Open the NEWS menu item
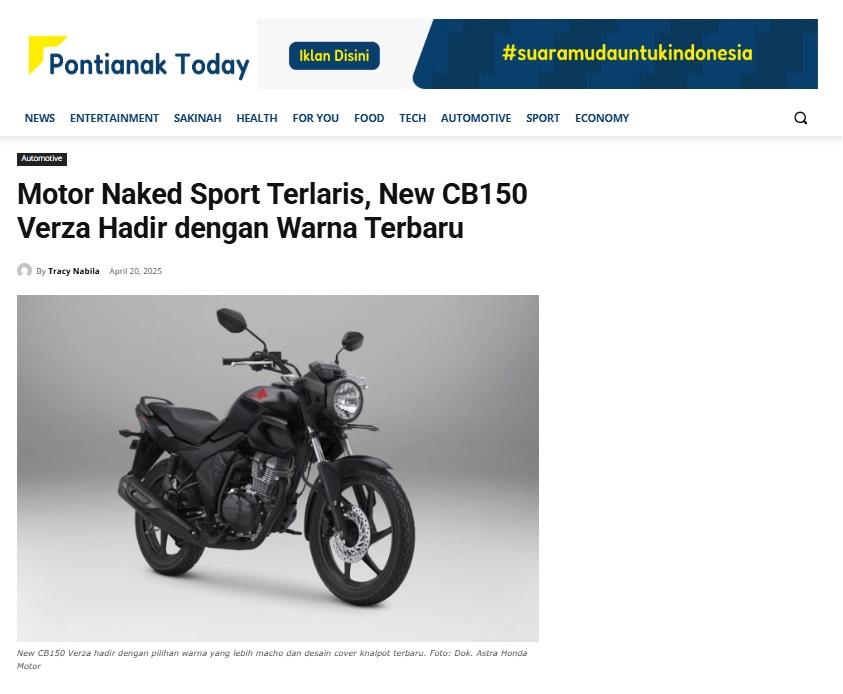The image size is (843, 694). pyautogui.click(x=40, y=118)
